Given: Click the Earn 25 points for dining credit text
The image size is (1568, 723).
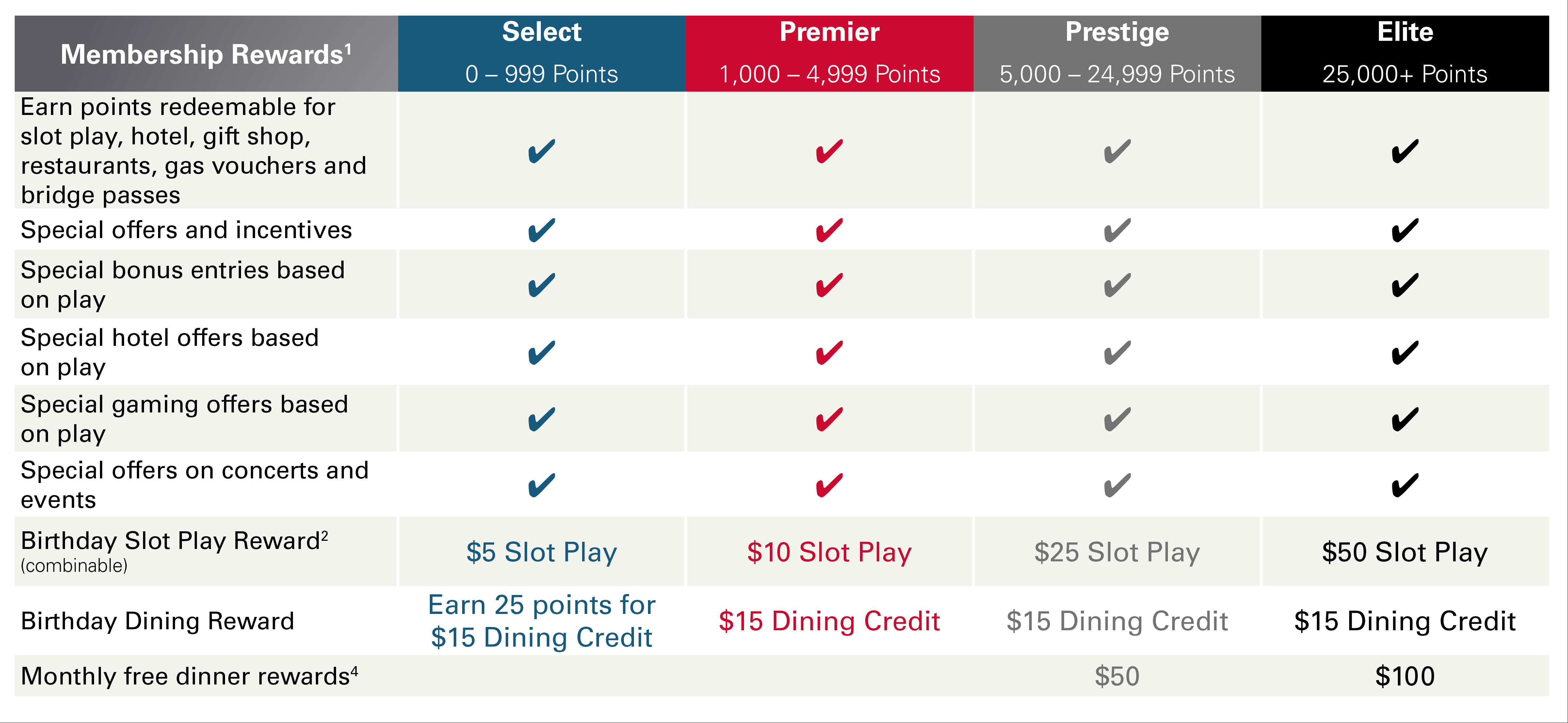Looking at the screenshot, I should tap(542, 621).
